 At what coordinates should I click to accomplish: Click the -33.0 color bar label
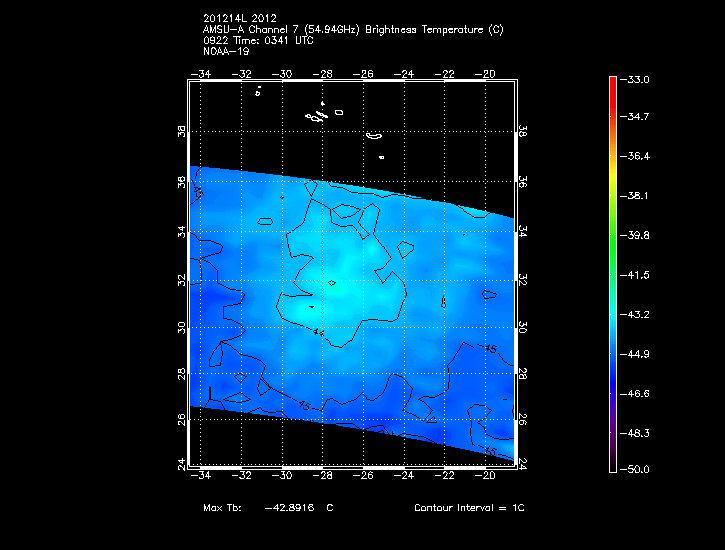coord(637,79)
